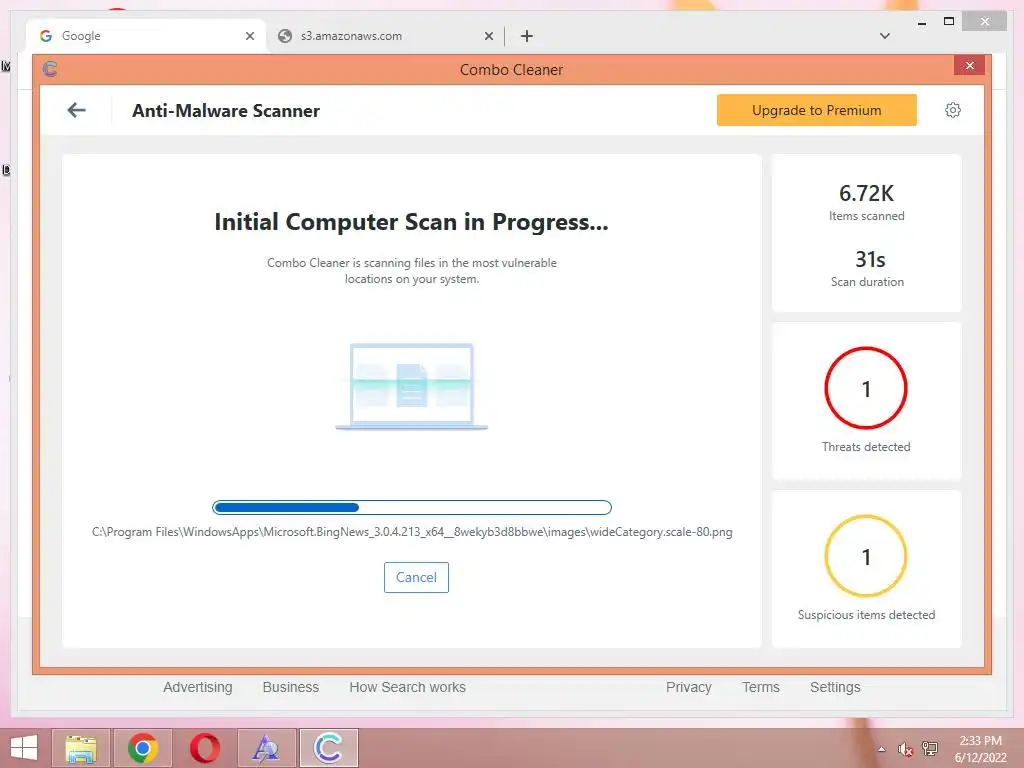Viewport: 1024px width, 768px height.
Task: Open File Explorer from taskbar
Action: 81,748
